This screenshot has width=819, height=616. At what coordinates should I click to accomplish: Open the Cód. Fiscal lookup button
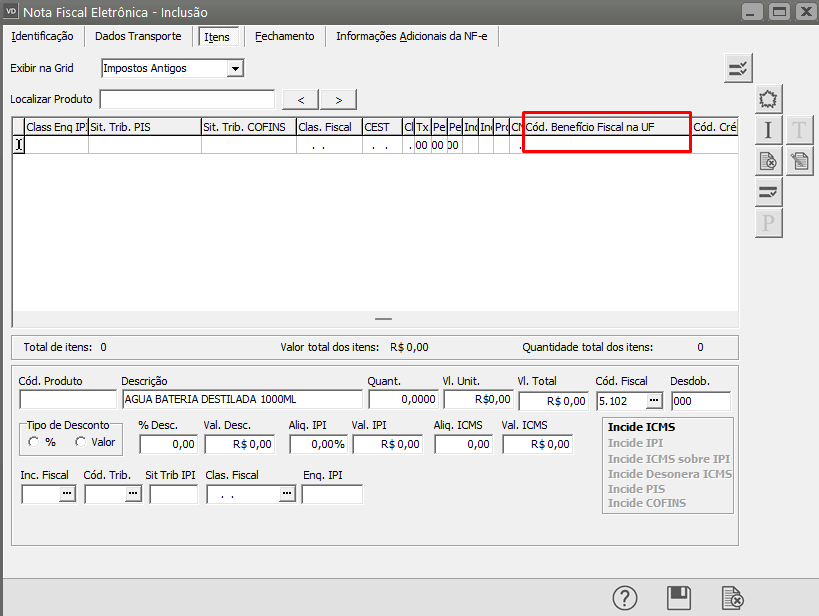(654, 400)
